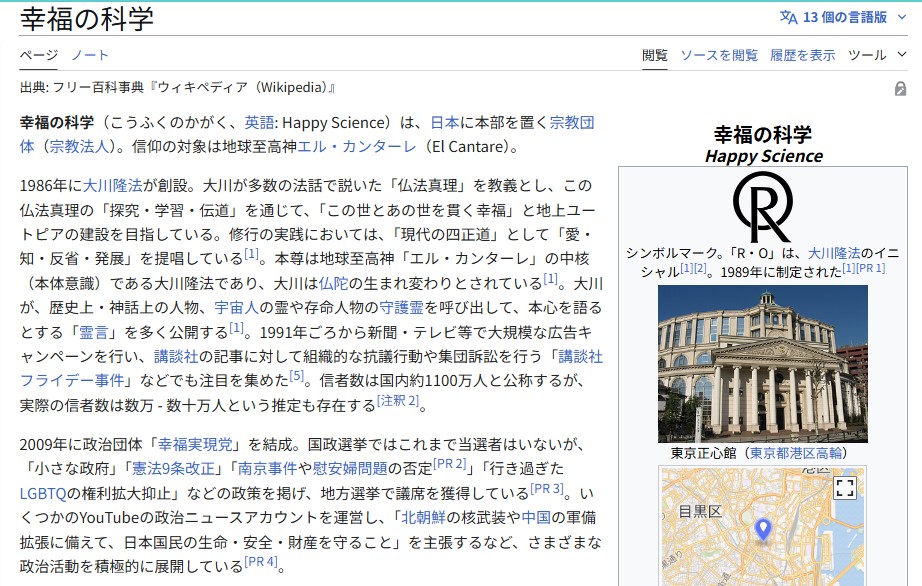Select the ページ tab

(x=39, y=55)
